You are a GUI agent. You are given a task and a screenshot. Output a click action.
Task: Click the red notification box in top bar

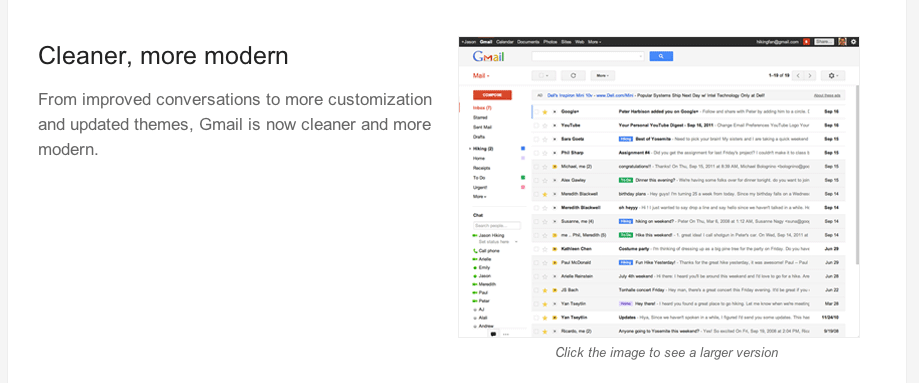[x=806, y=42]
